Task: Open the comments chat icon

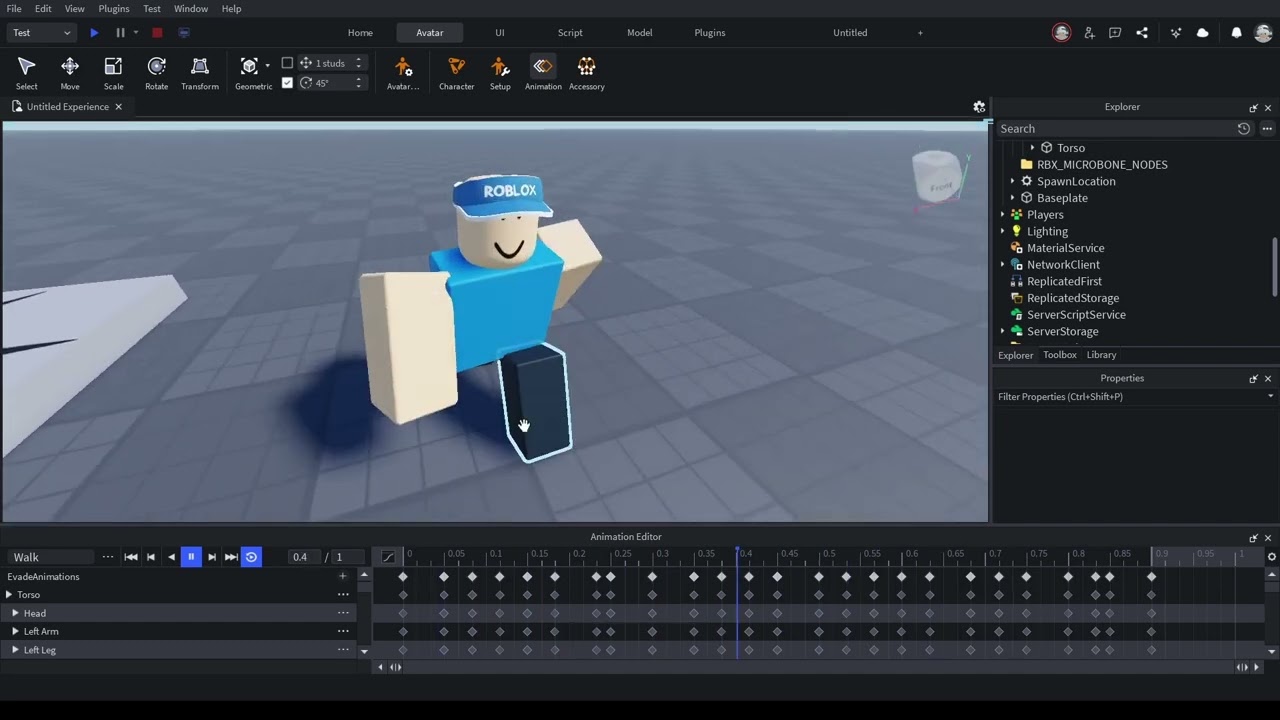Action: (1115, 33)
